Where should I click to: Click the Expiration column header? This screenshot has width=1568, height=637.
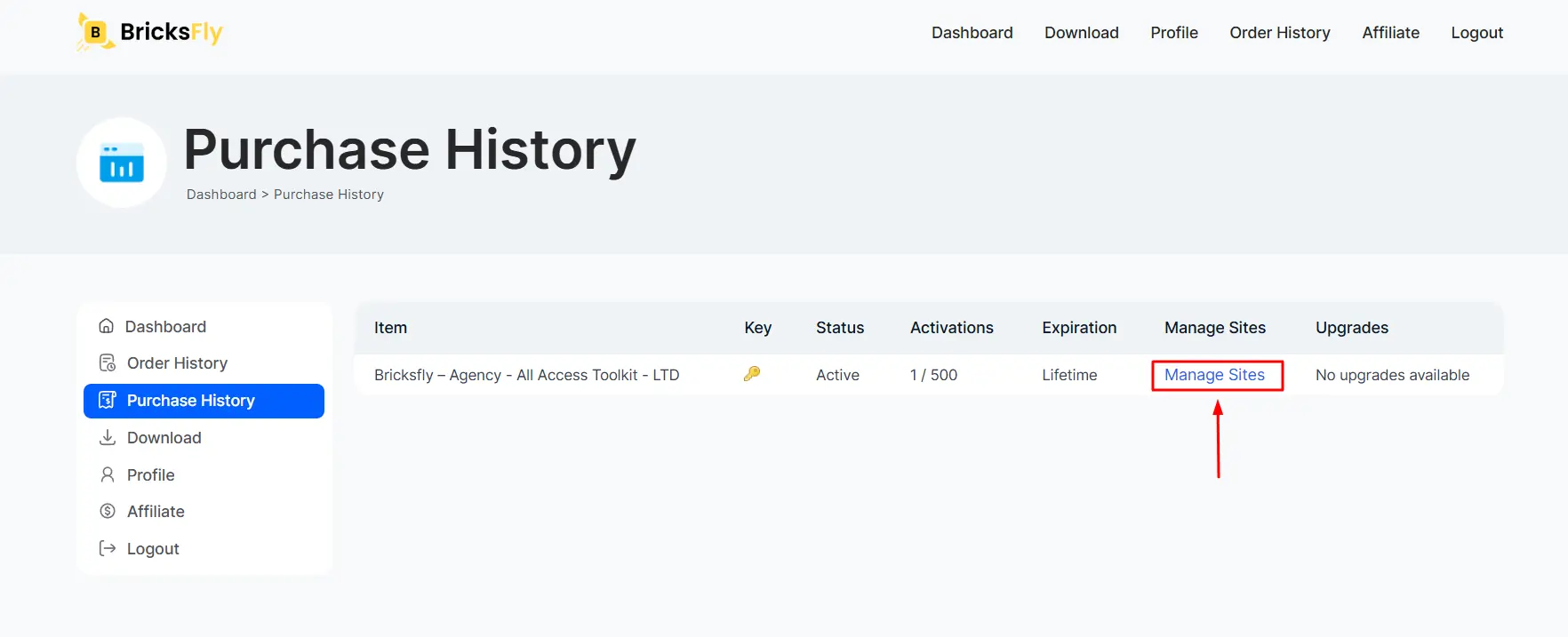click(1079, 327)
